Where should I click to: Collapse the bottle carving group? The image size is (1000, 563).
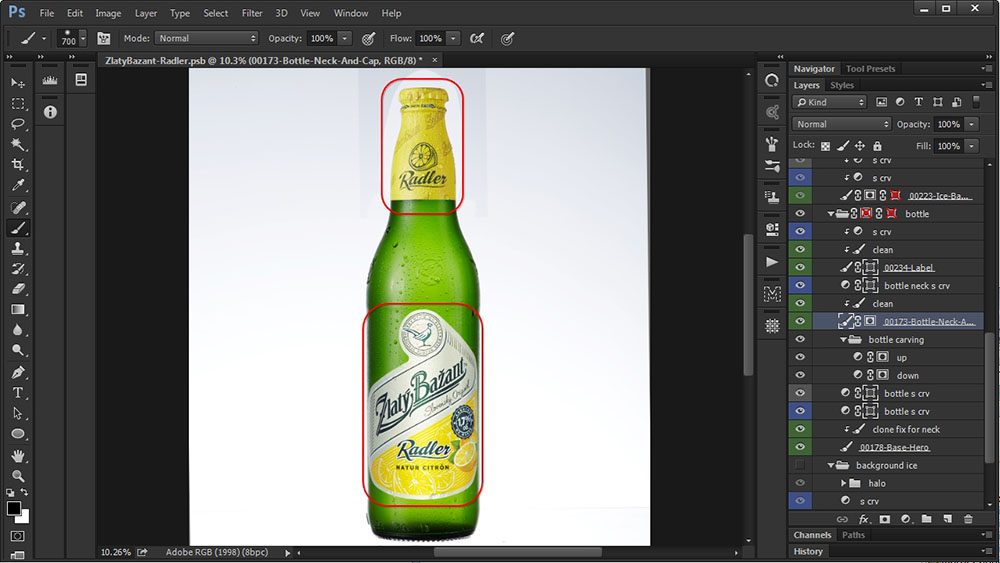(843, 339)
